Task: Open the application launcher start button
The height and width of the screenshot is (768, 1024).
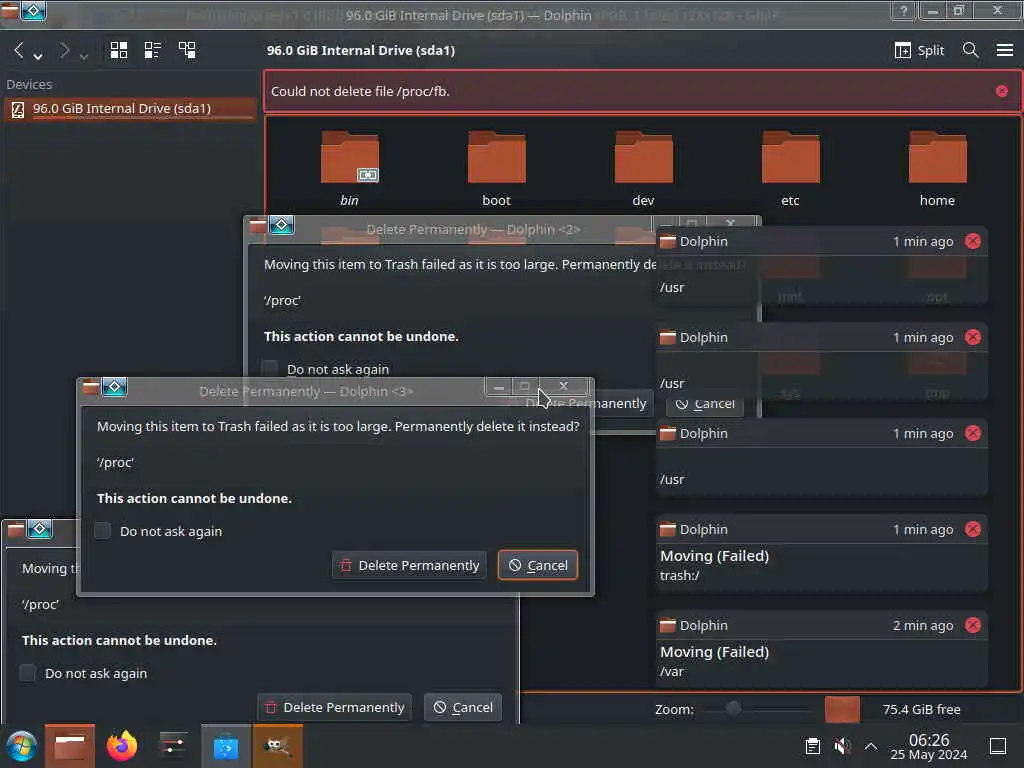Action: click(x=22, y=746)
